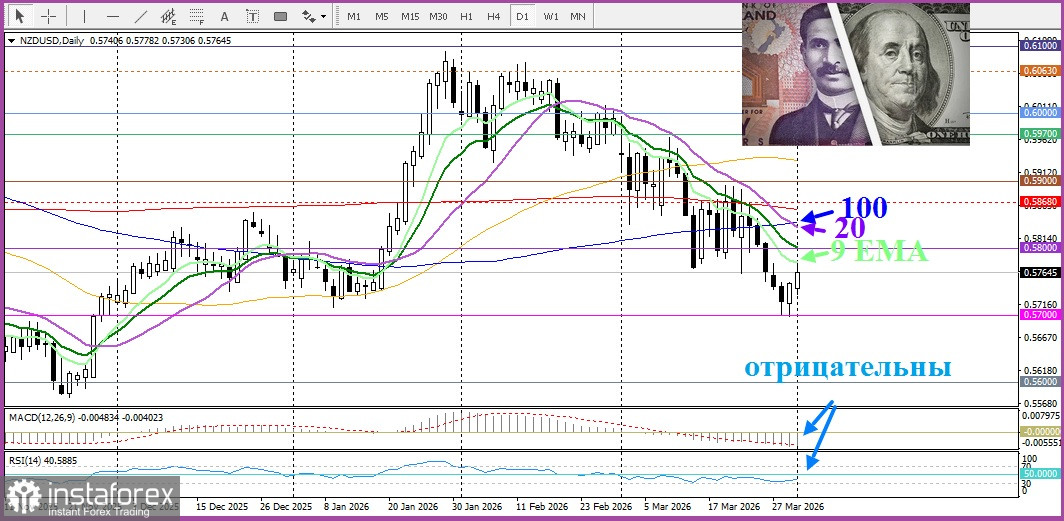Activate the crosshair tool
Viewport: 1064px width, 521px height.
tap(49, 16)
